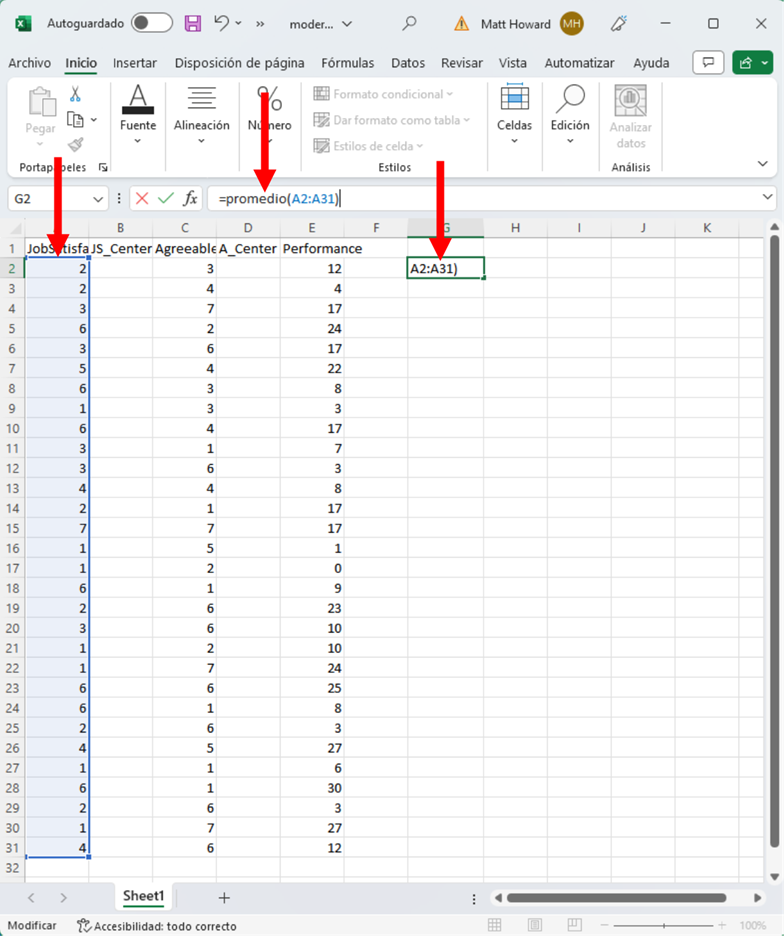Open the Datos ribbon tab
The height and width of the screenshot is (936, 784).
pyautogui.click(x=408, y=63)
